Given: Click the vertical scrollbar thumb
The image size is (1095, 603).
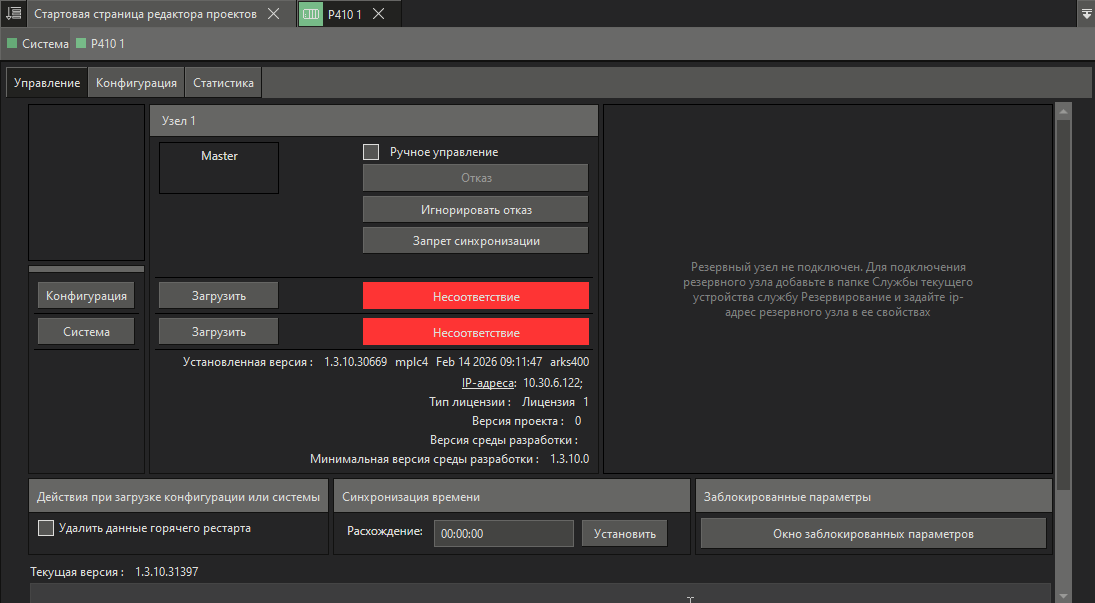Looking at the screenshot, I should pyautogui.click(x=1064, y=304).
